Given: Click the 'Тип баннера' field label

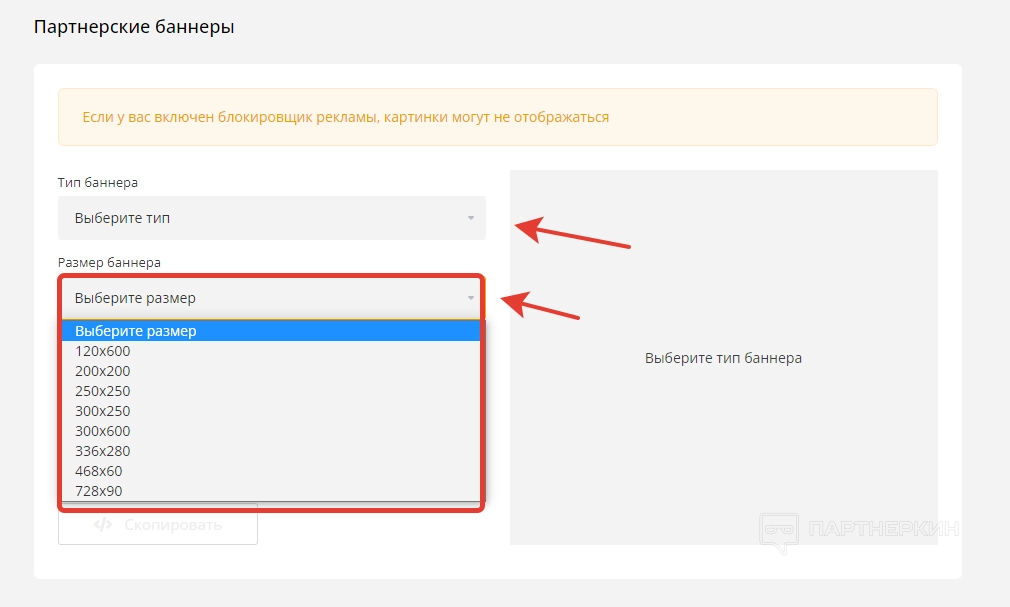Looking at the screenshot, I should point(98,183).
